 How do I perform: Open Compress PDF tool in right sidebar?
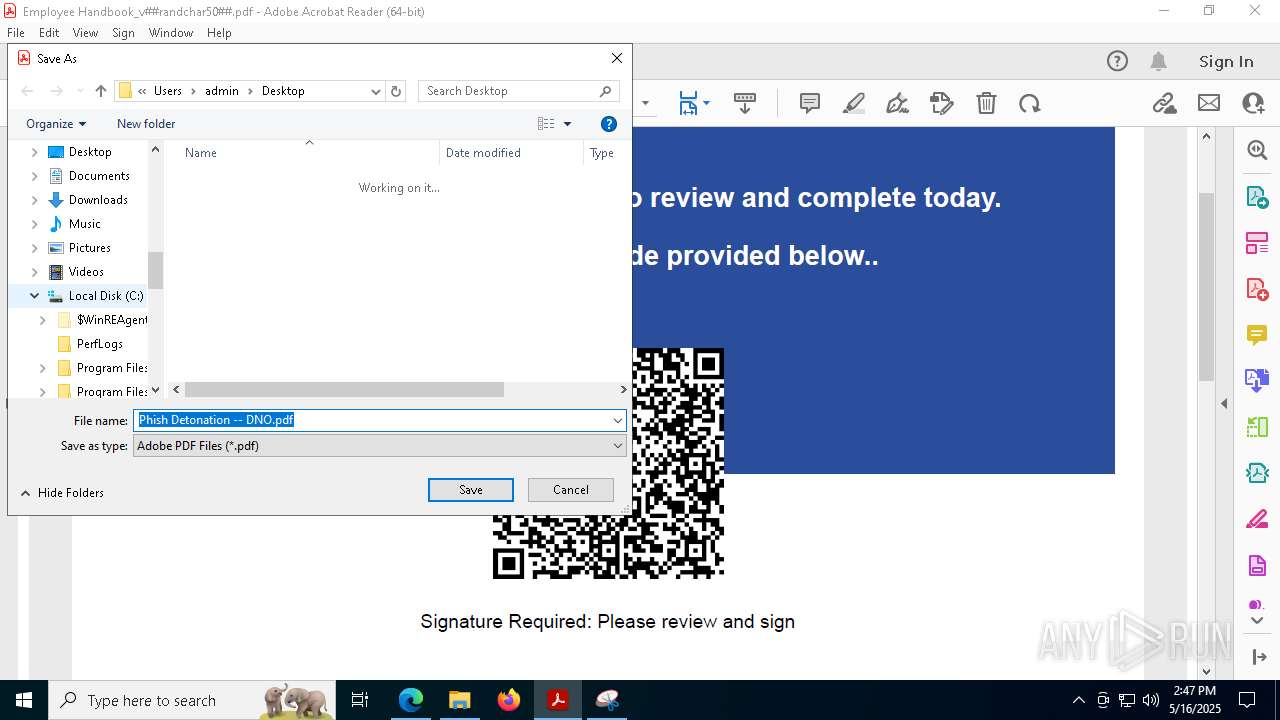1257,427
